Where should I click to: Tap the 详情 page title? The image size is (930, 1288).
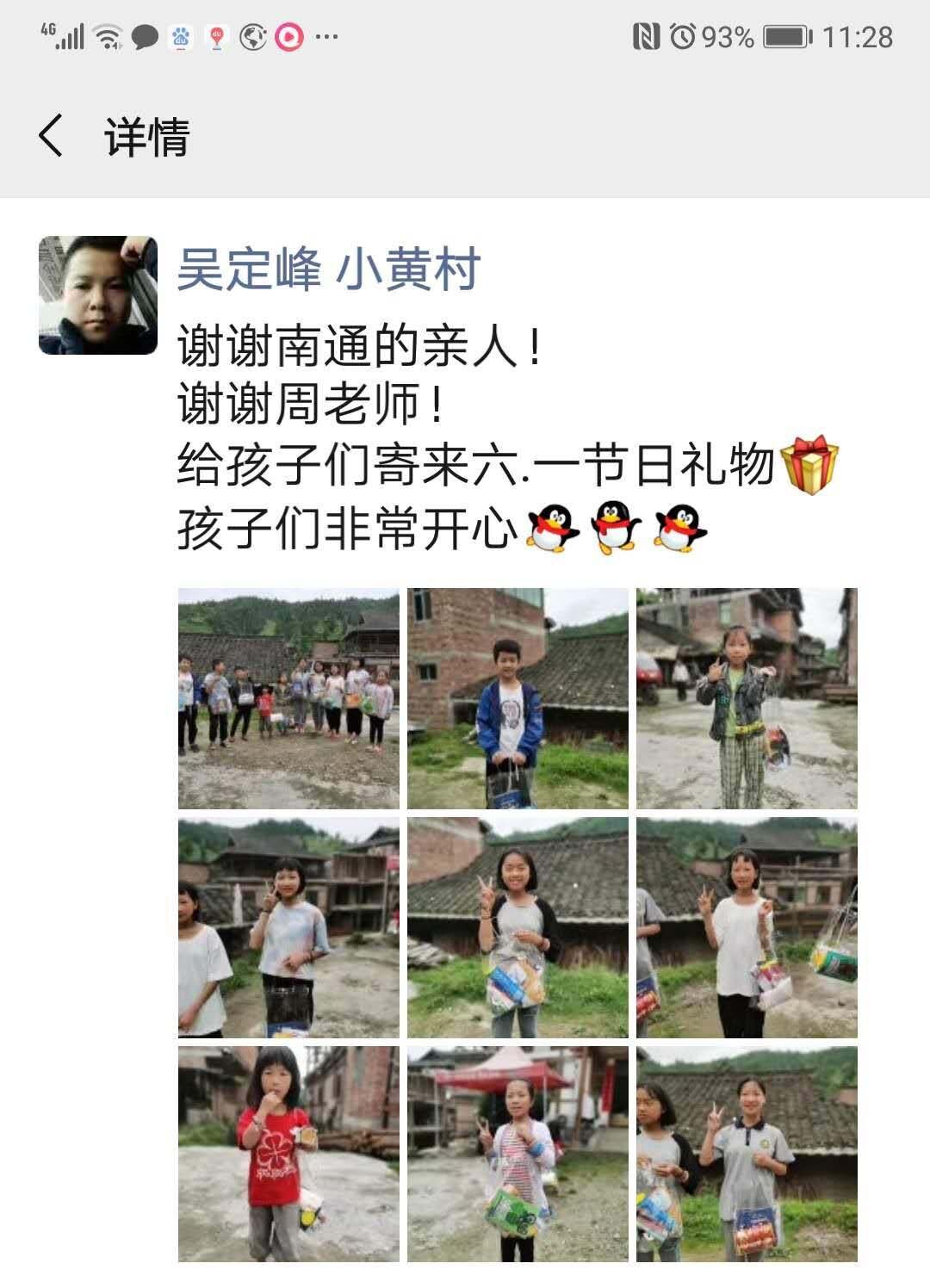(x=146, y=137)
